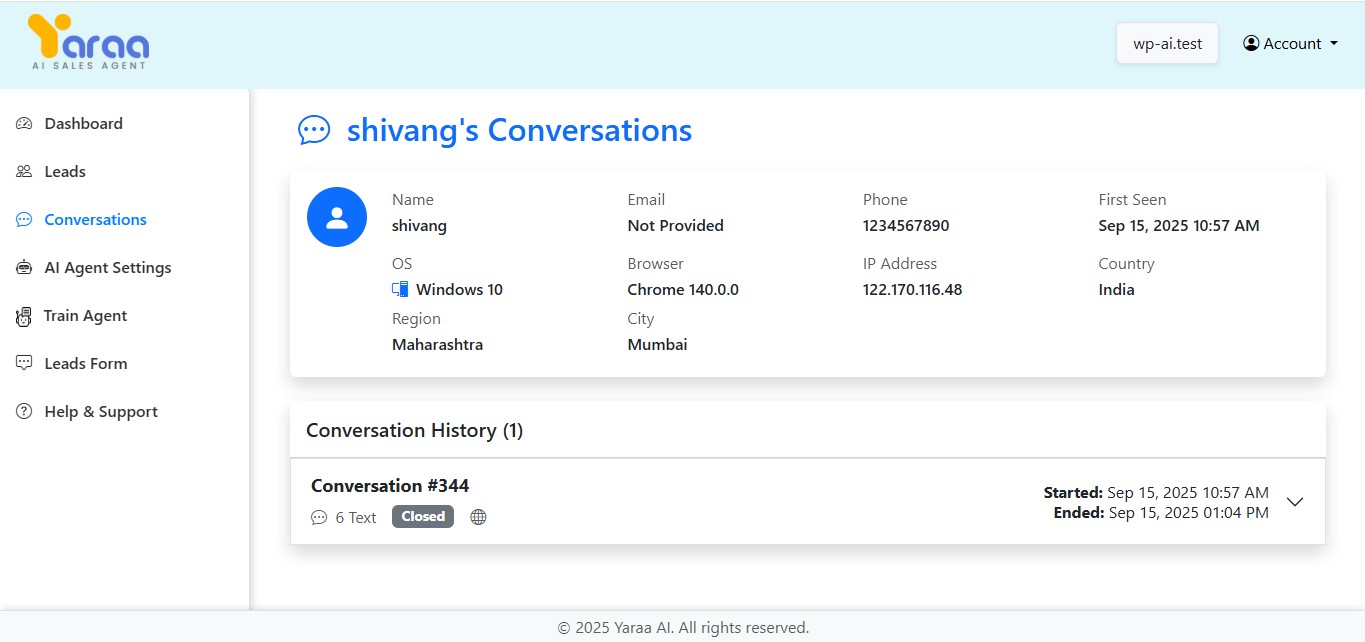Click the email value Not Provided
The width and height of the screenshot is (1365, 642).
coord(675,226)
